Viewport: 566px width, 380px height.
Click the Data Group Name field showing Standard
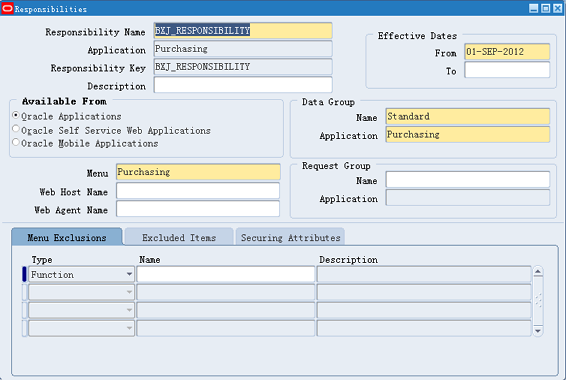(x=467, y=116)
